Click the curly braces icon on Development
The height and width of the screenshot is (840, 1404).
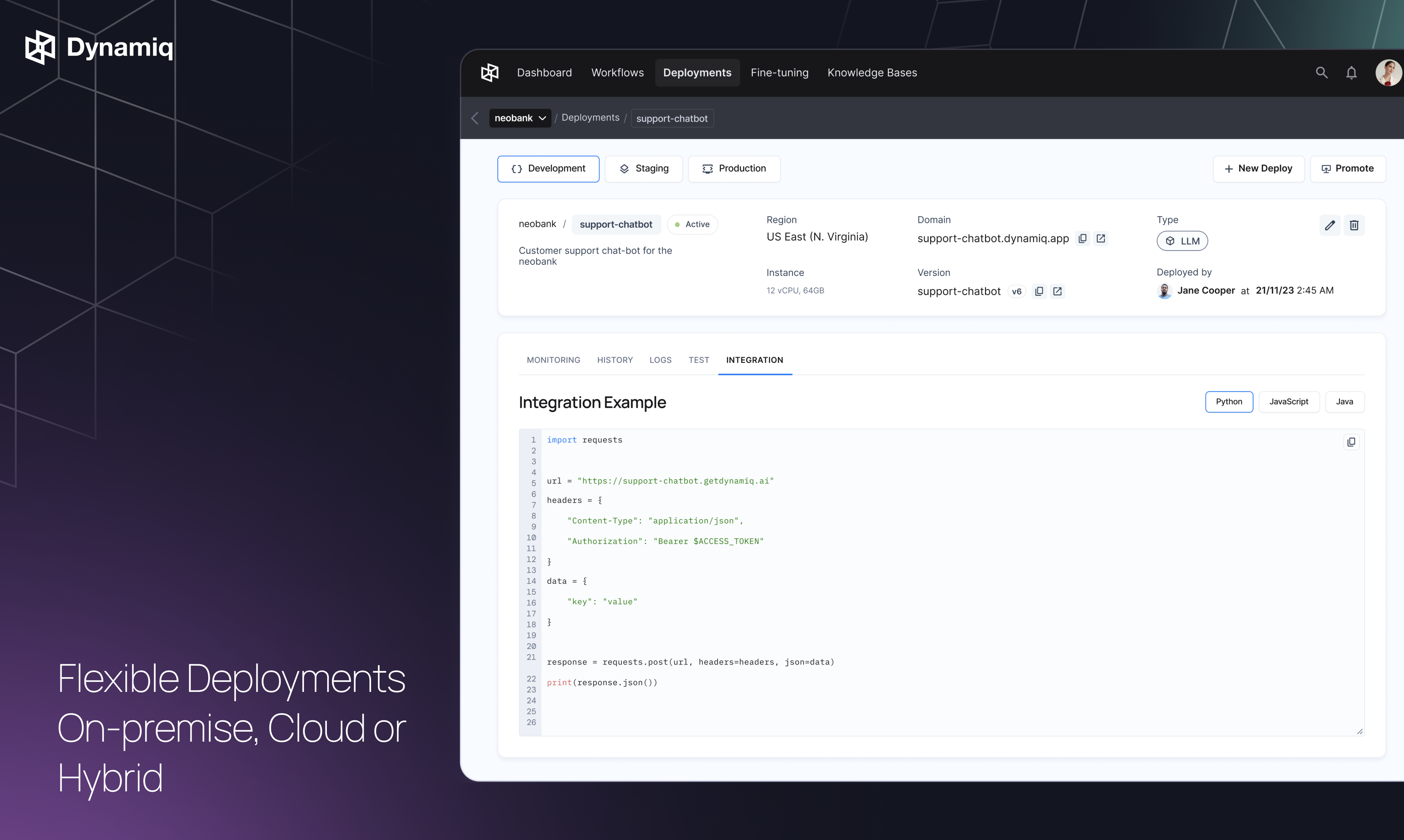tap(516, 169)
